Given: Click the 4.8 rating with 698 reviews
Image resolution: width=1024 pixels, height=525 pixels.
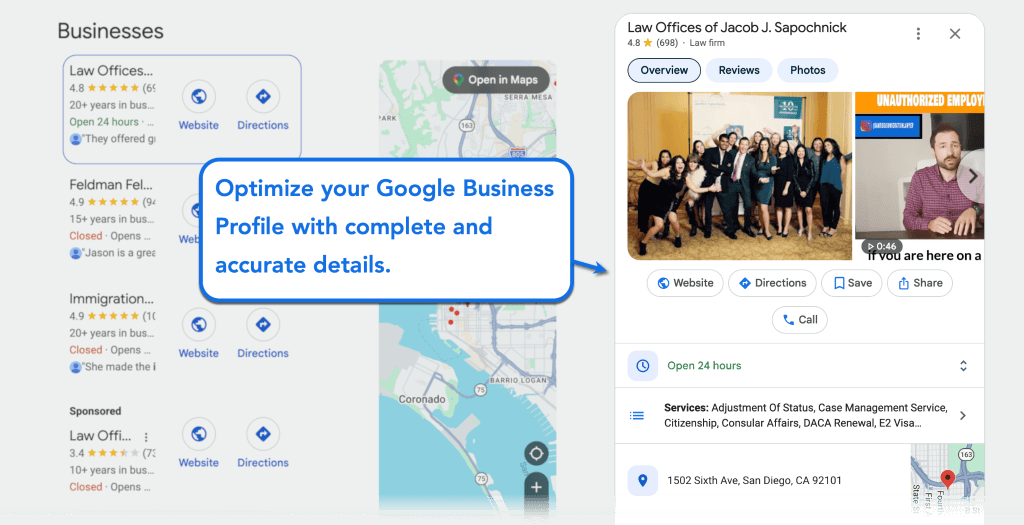Looking at the screenshot, I should (652, 43).
